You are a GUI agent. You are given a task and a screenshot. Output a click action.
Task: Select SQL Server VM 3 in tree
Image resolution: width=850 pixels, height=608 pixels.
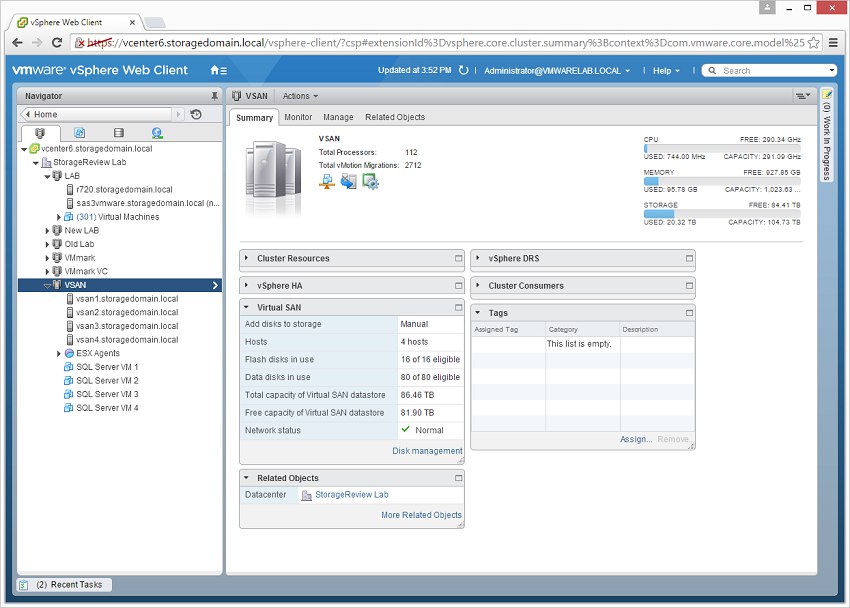pos(107,394)
